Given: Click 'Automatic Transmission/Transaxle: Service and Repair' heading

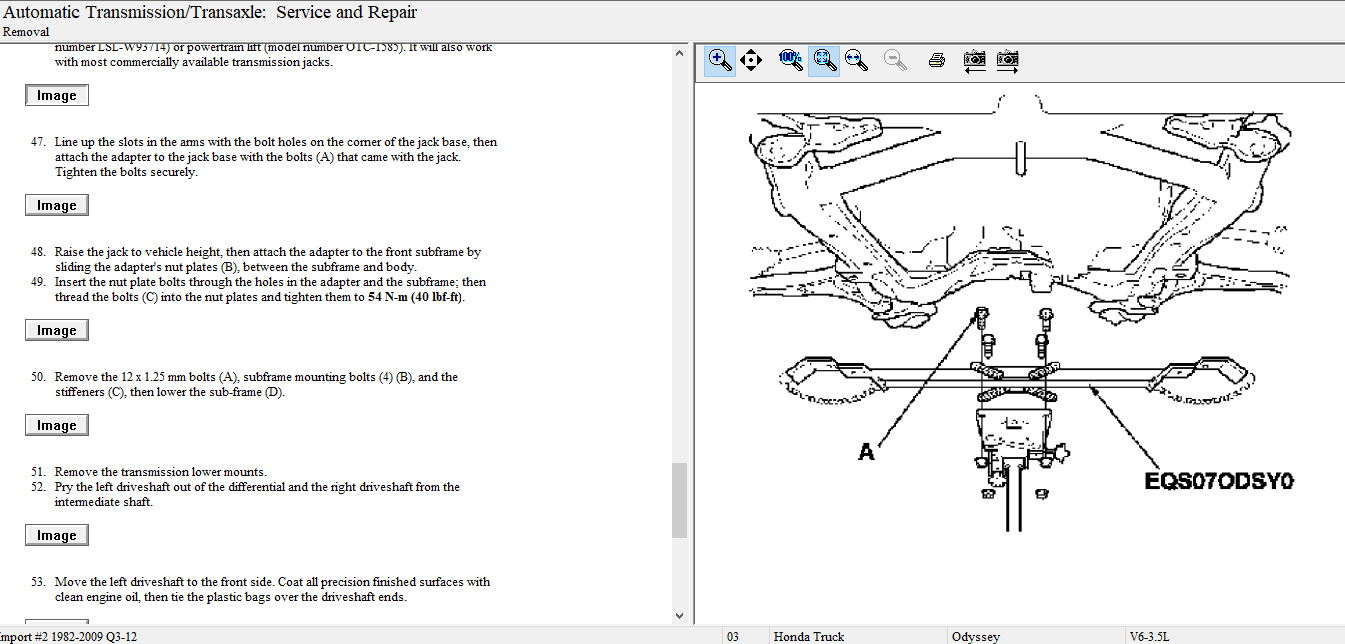Looking at the screenshot, I should [211, 12].
